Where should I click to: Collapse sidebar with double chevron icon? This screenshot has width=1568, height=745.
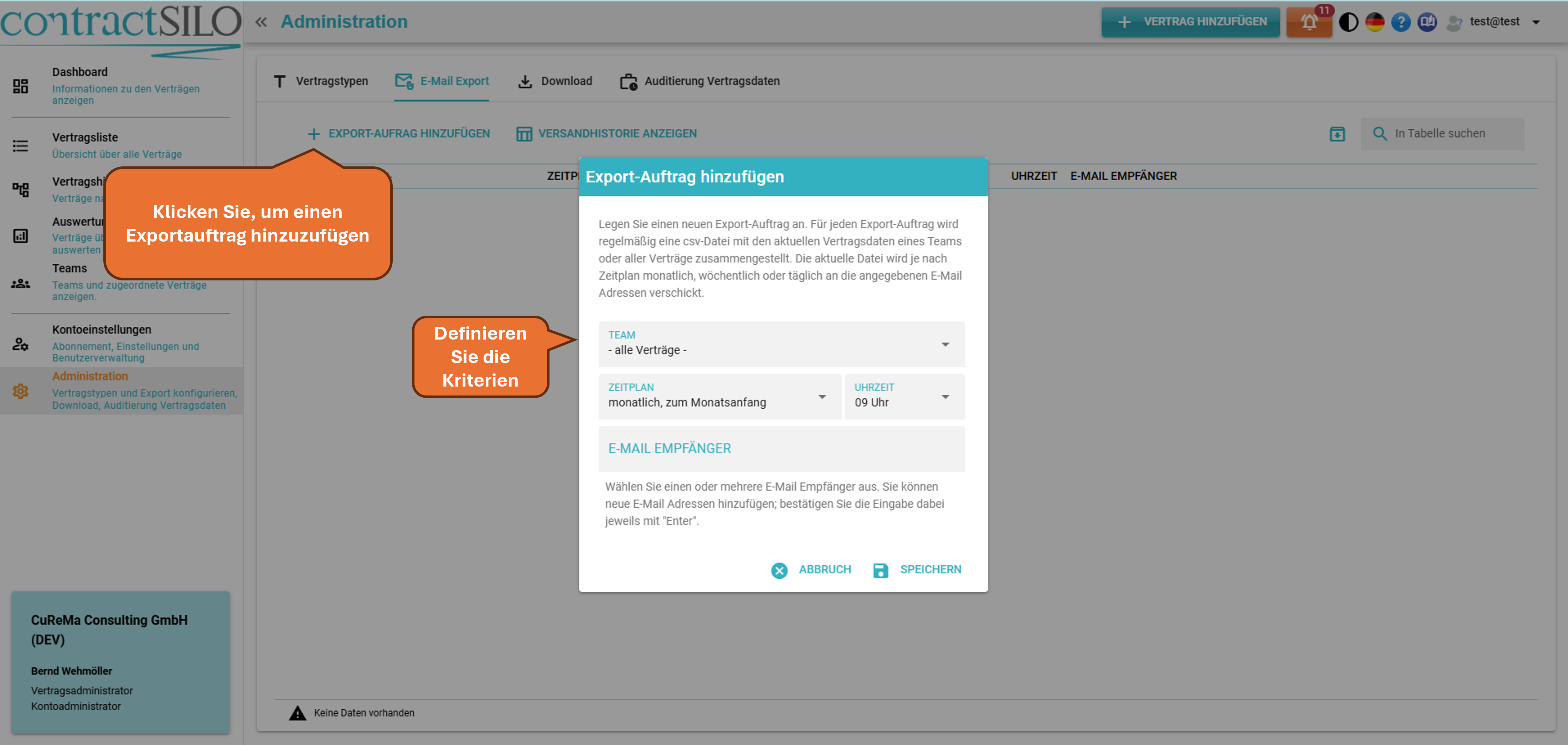pos(261,22)
